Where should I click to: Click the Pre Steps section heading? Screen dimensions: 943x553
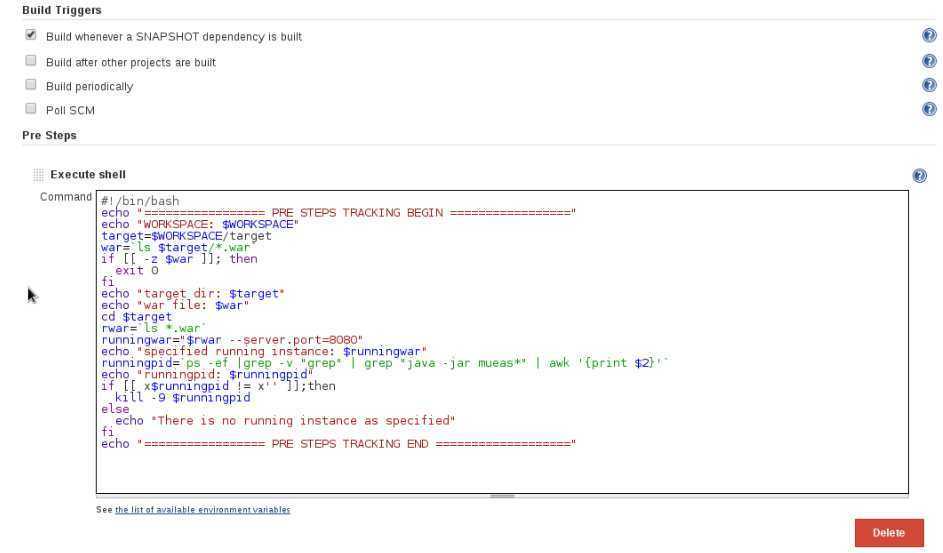pos(49,135)
